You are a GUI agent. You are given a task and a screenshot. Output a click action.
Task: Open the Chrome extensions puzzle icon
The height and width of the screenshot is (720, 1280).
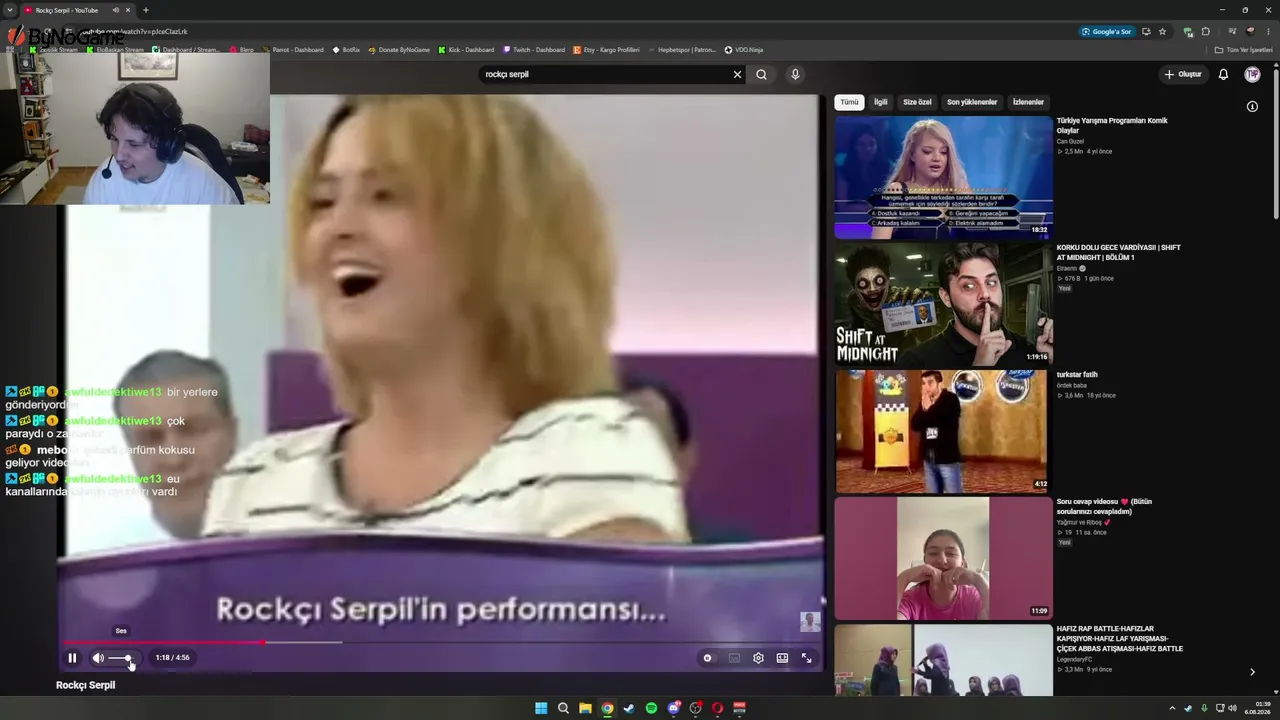click(1205, 32)
